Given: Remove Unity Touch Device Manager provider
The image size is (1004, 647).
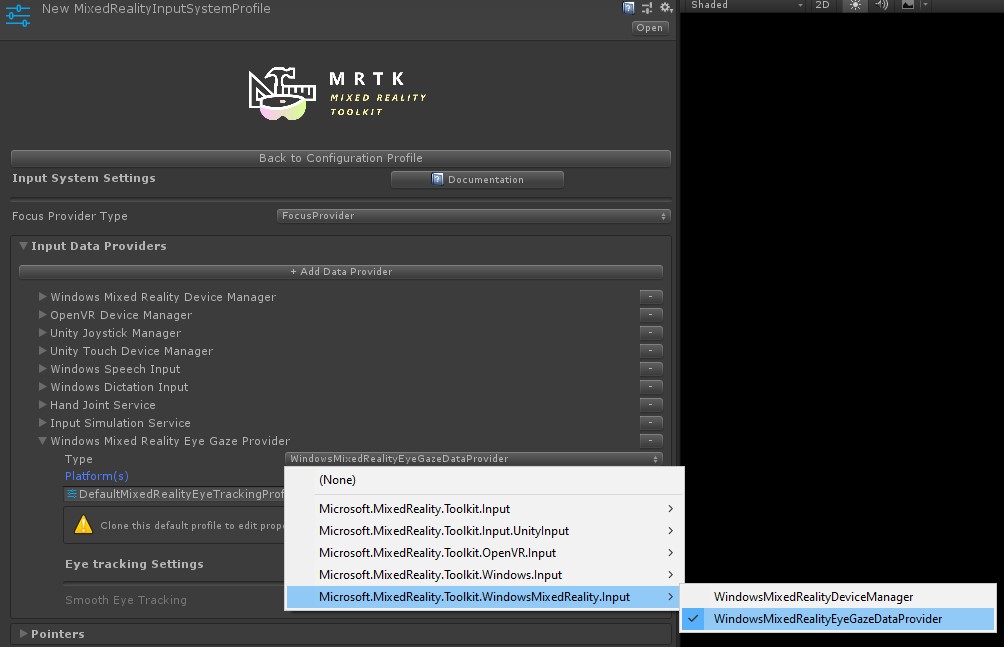Looking at the screenshot, I should tap(651, 350).
